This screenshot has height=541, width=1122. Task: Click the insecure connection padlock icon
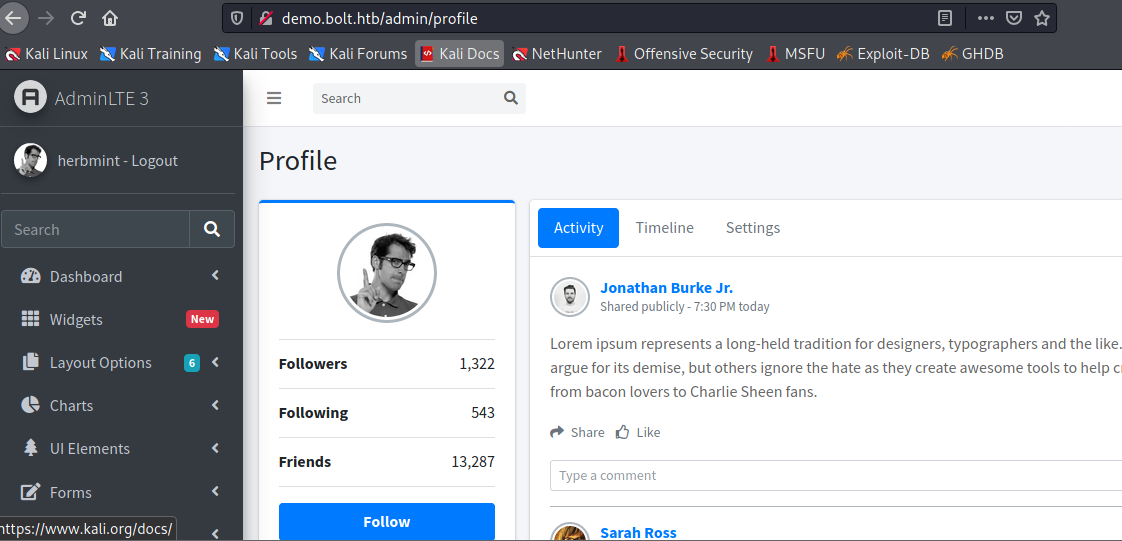265,19
